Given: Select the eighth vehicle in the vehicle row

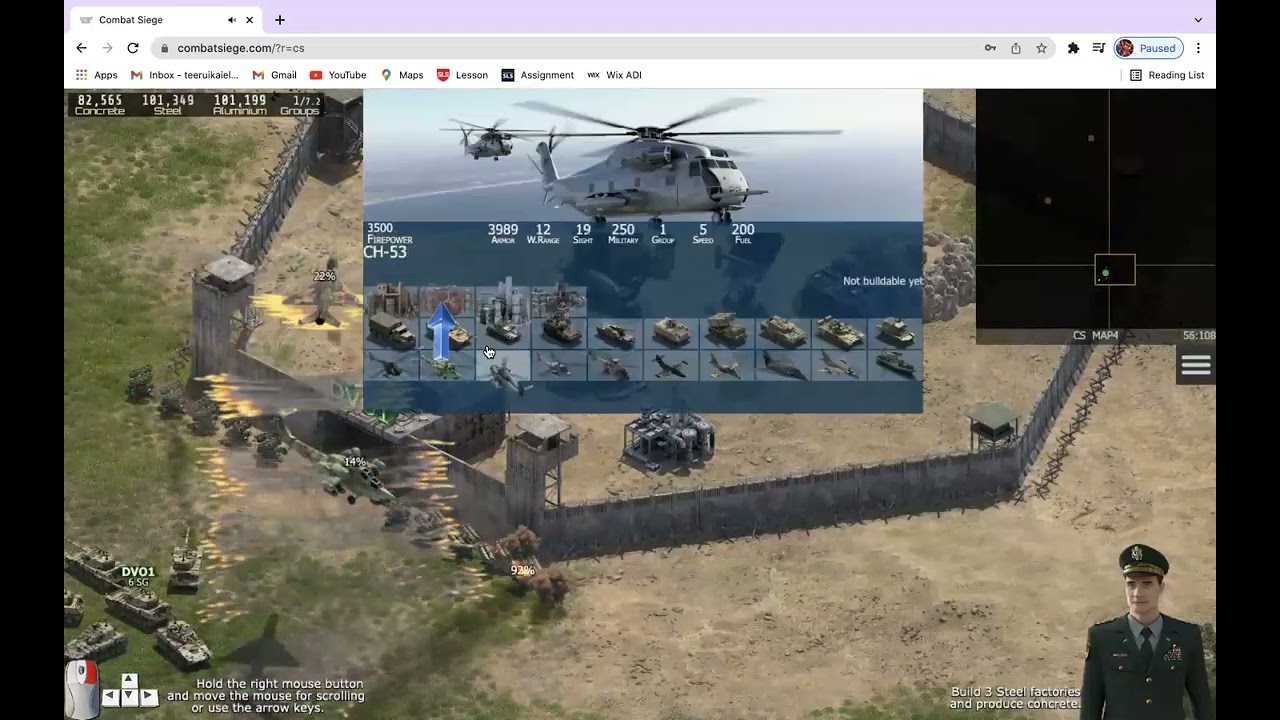Looking at the screenshot, I should [x=783, y=332].
